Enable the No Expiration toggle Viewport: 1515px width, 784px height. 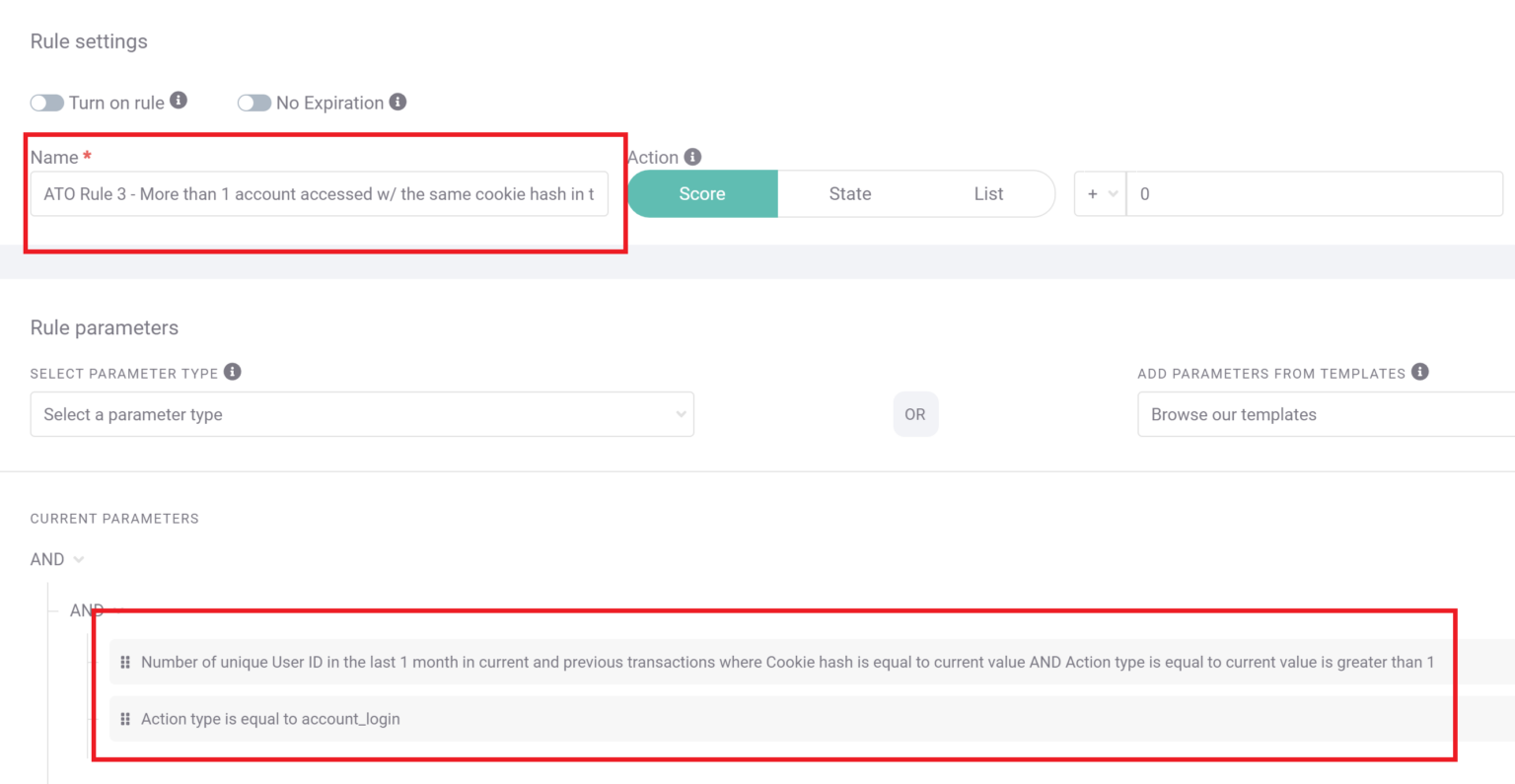click(254, 102)
